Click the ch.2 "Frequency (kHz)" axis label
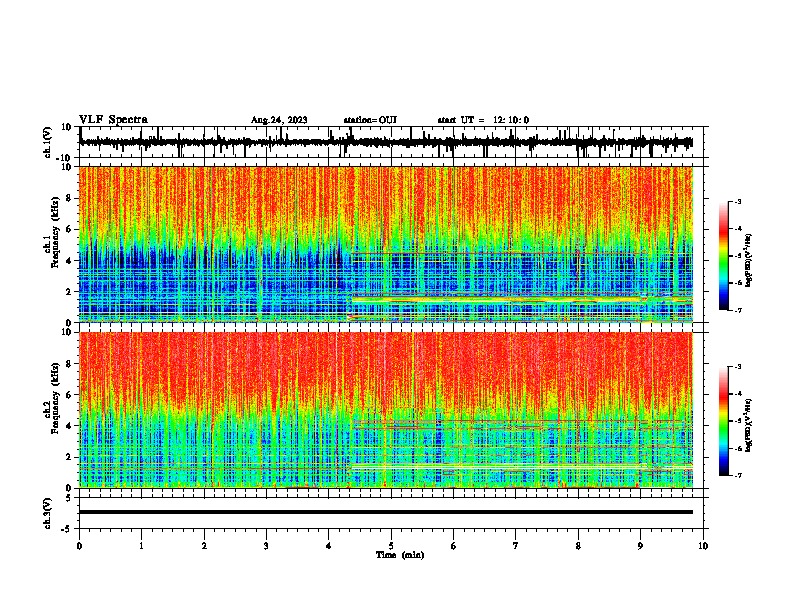The height and width of the screenshot is (612, 792). pyautogui.click(x=55, y=397)
